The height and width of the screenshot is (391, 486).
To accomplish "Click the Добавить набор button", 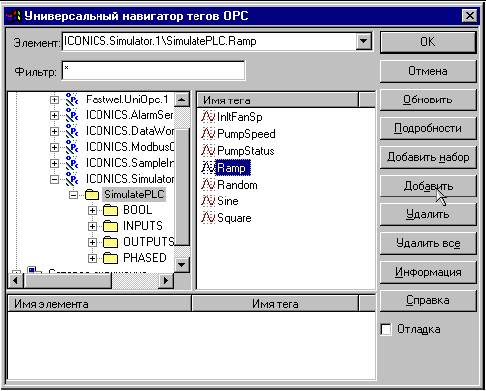I will pyautogui.click(x=428, y=157).
